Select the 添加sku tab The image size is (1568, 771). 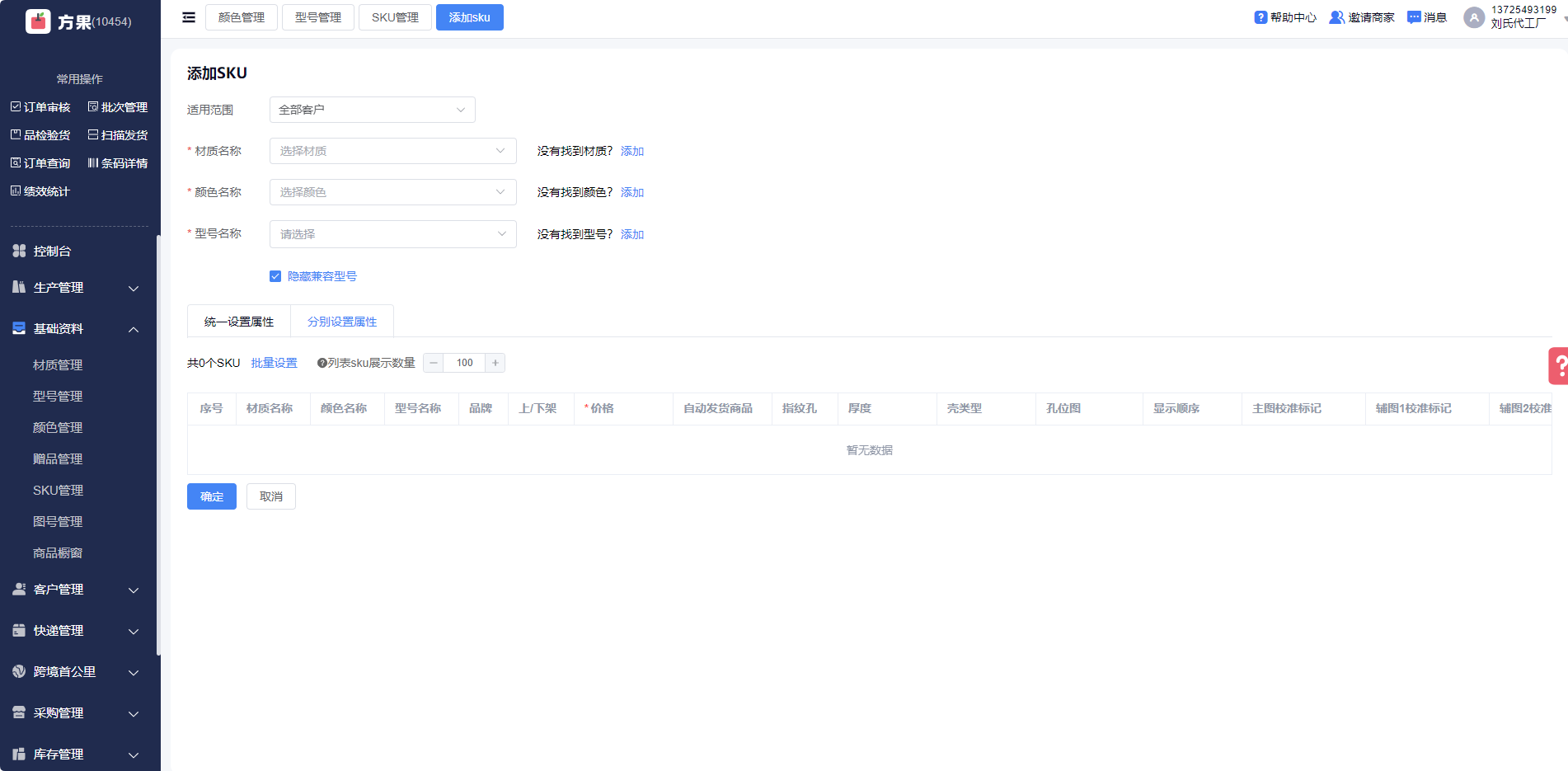pos(470,17)
